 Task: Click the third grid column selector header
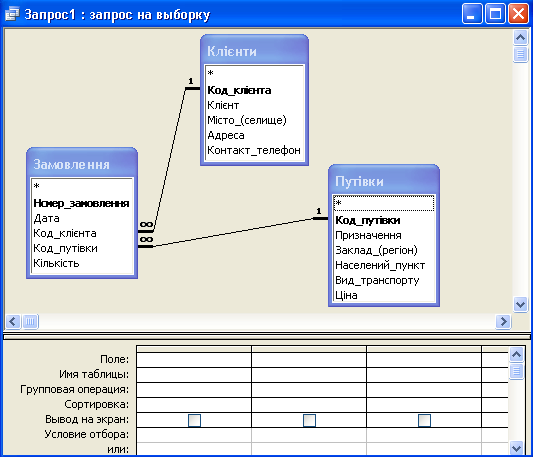click(424, 349)
